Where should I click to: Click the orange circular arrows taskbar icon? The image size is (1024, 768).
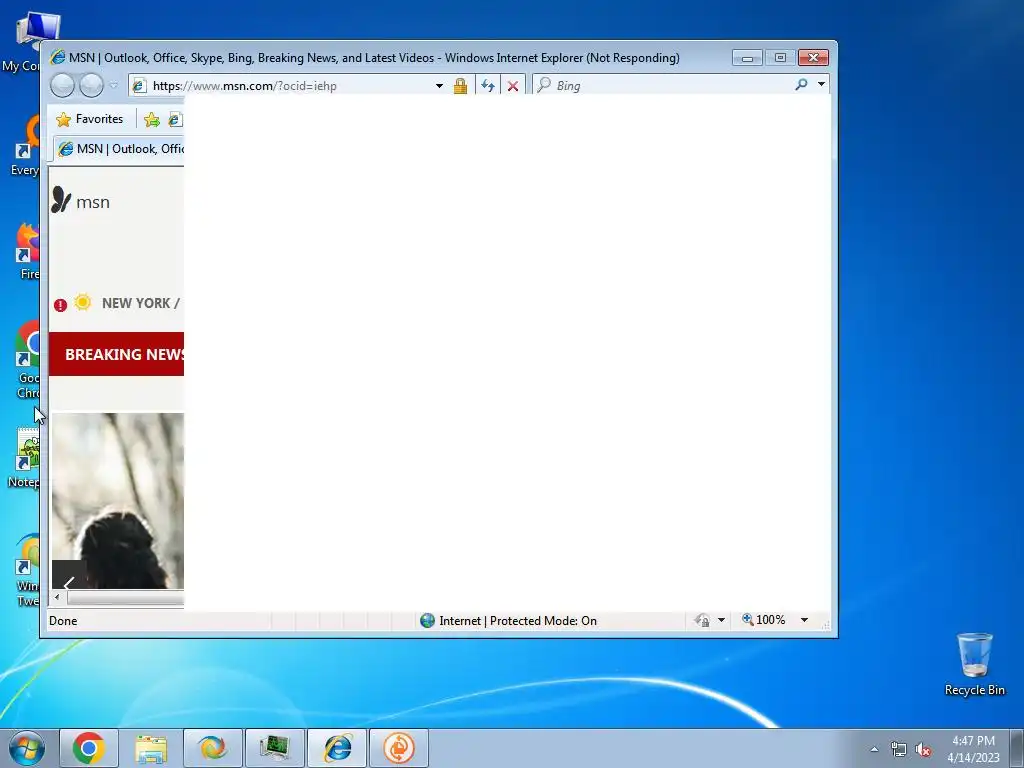click(399, 748)
